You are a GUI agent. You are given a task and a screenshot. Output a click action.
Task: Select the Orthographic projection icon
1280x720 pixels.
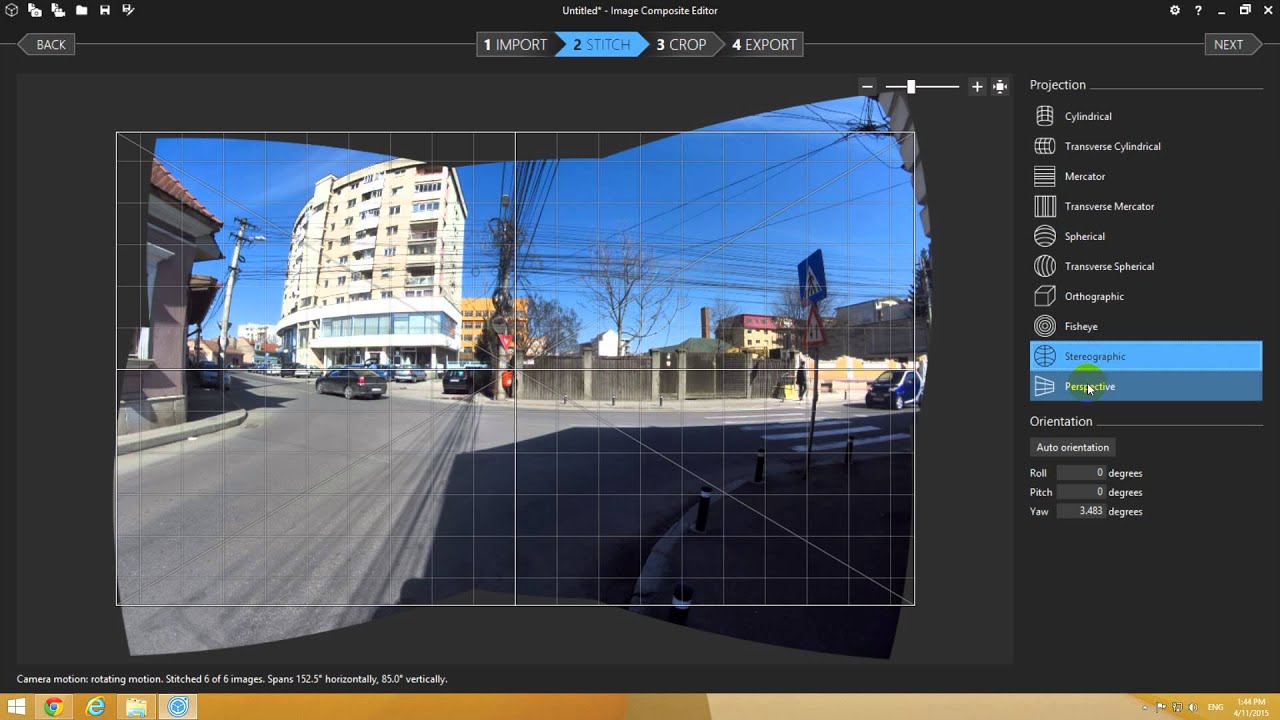[1045, 296]
